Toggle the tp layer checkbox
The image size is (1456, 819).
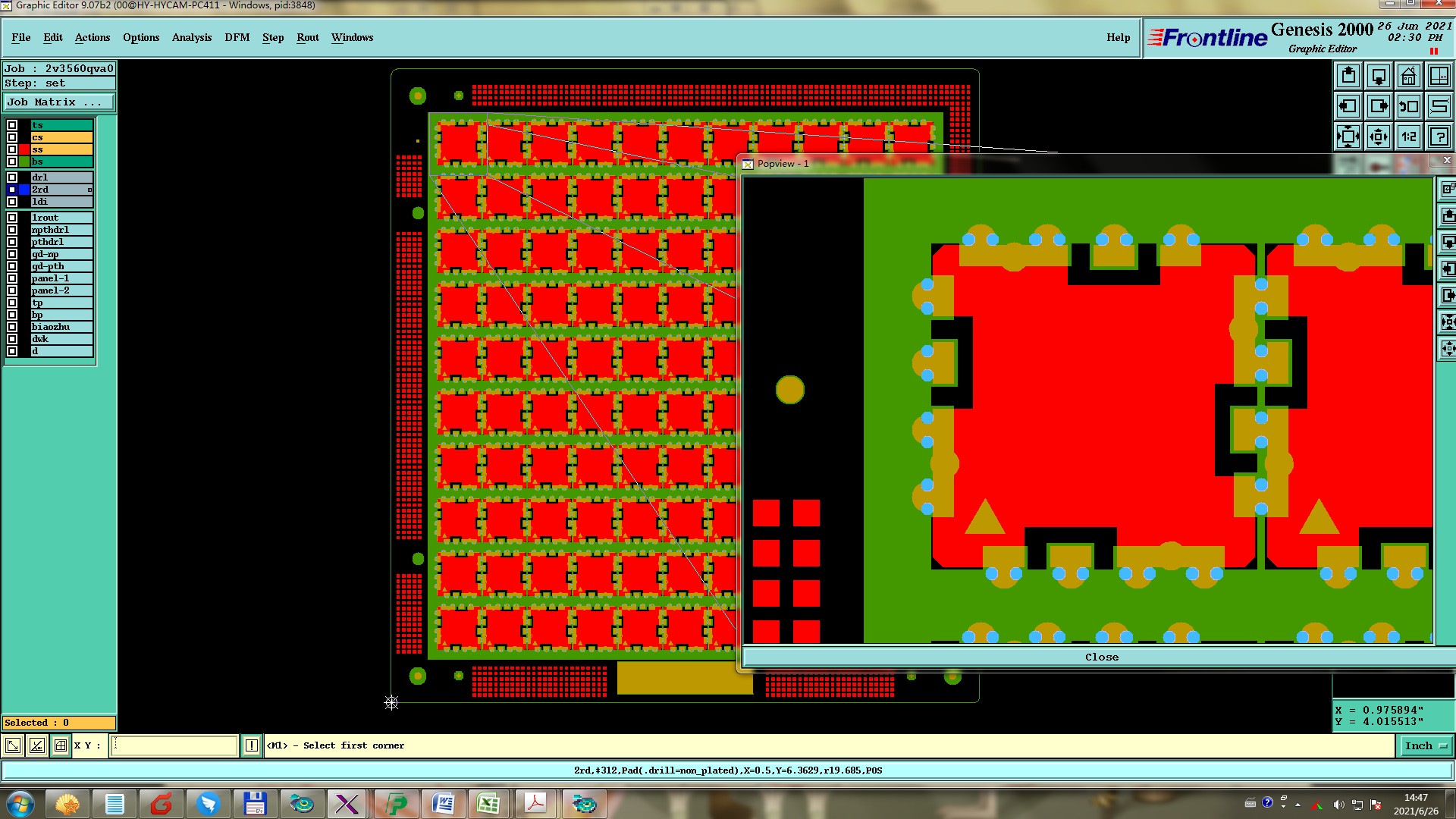(x=12, y=303)
